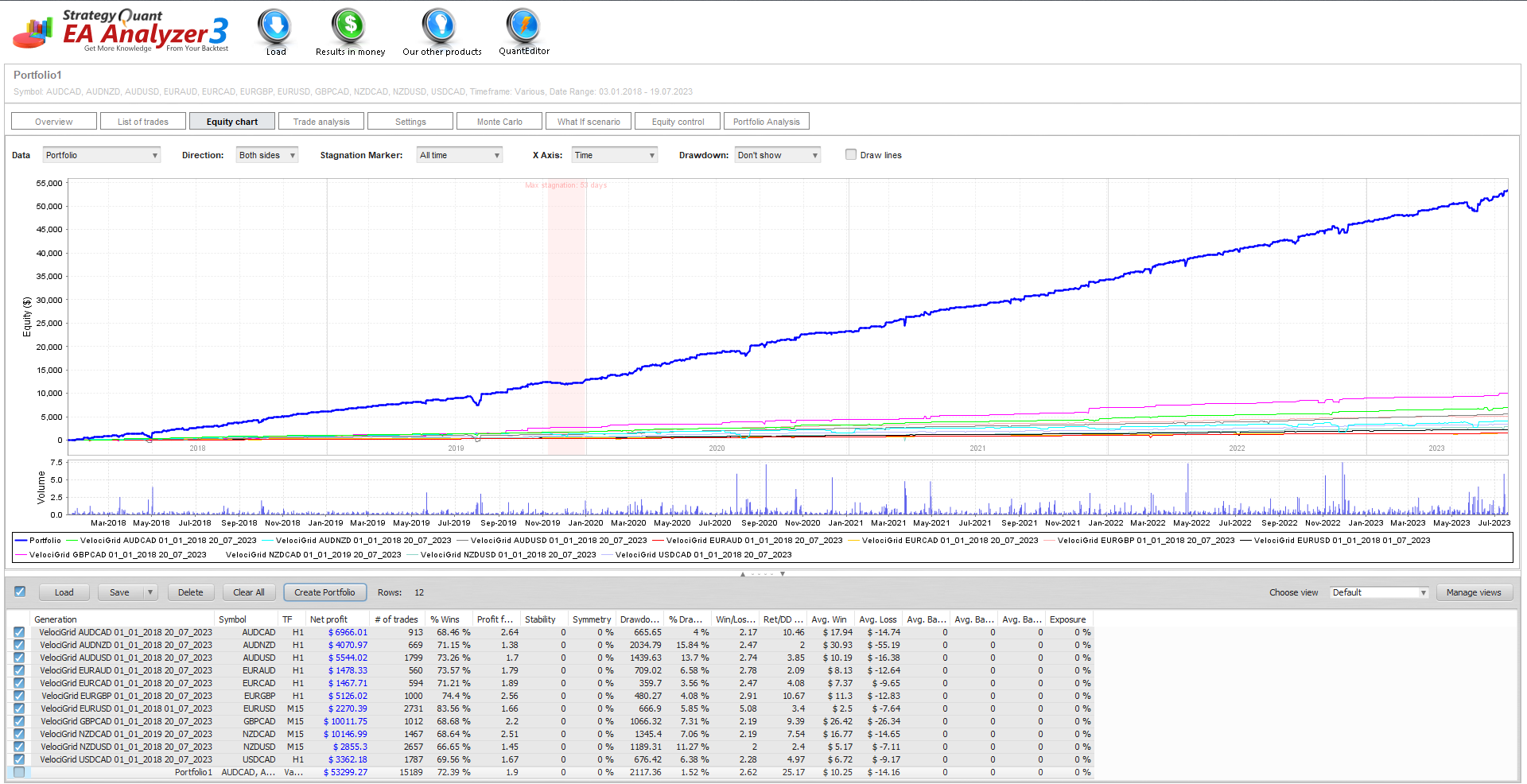Viewport: 1527px width, 784px height.
Task: Click the Portfolio blue line legend swatch
Action: point(21,541)
